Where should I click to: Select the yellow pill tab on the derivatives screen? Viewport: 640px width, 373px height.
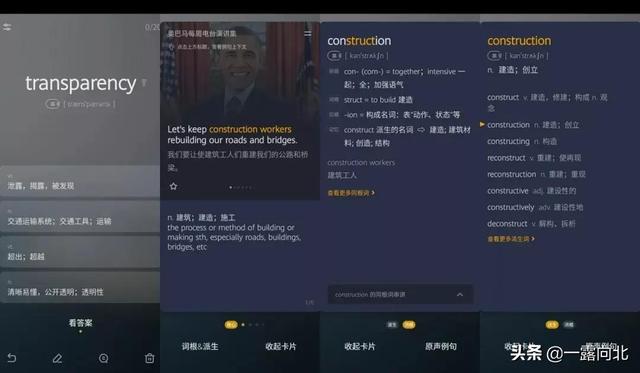pos(552,325)
